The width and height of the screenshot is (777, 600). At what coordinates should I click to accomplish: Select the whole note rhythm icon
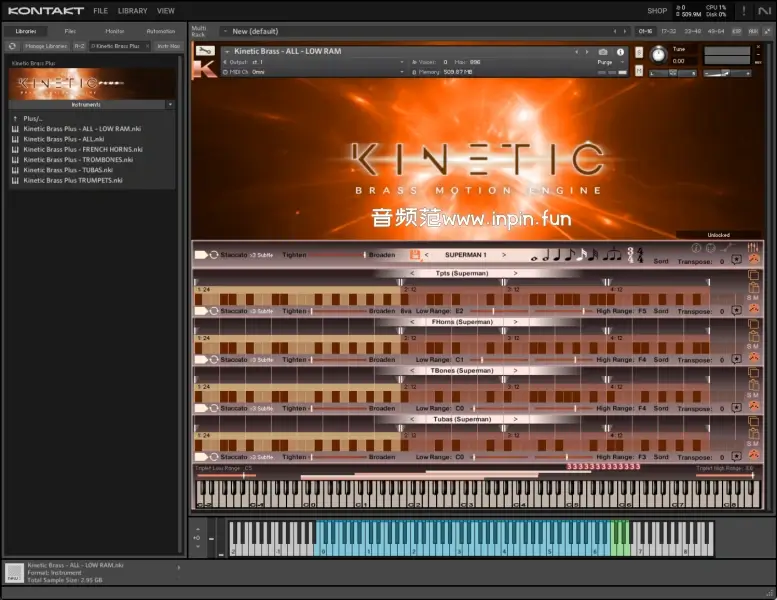point(534,256)
